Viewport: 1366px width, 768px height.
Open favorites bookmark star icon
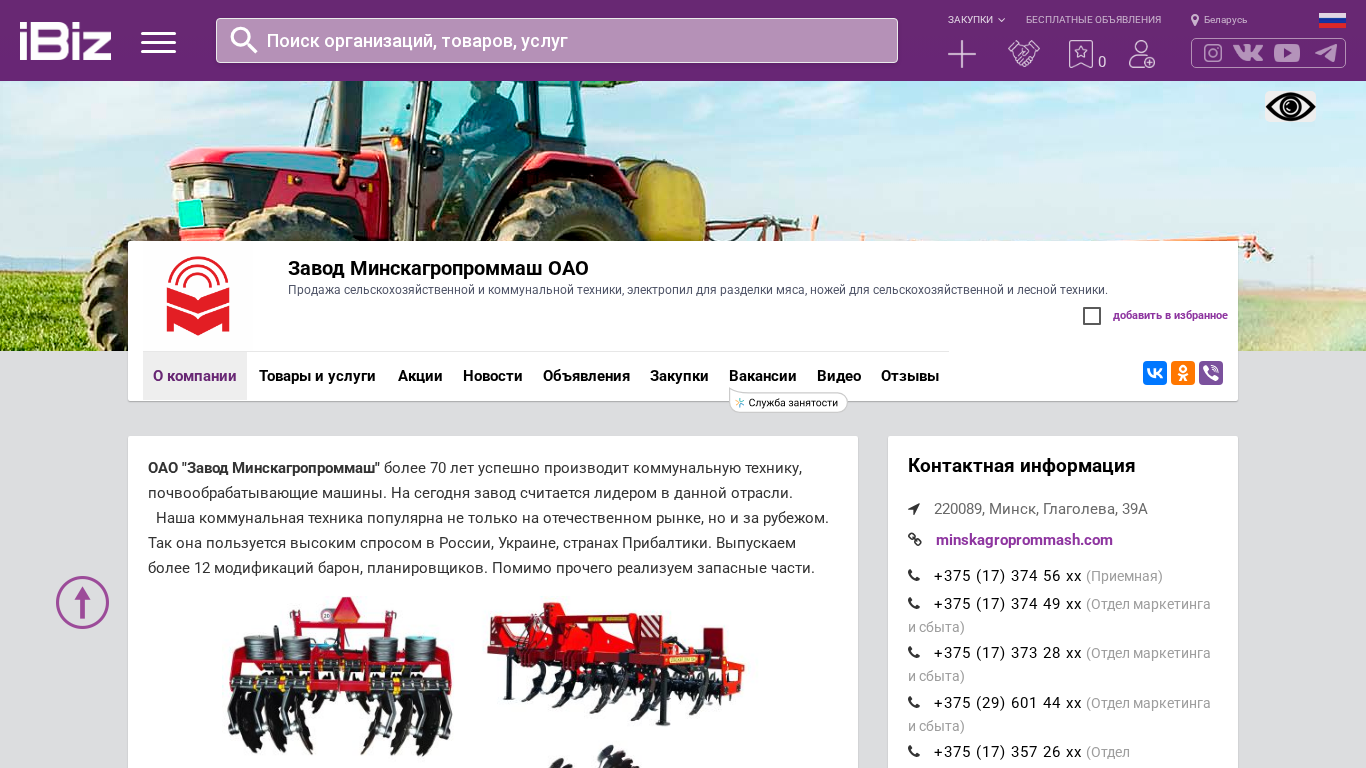[x=1081, y=54]
